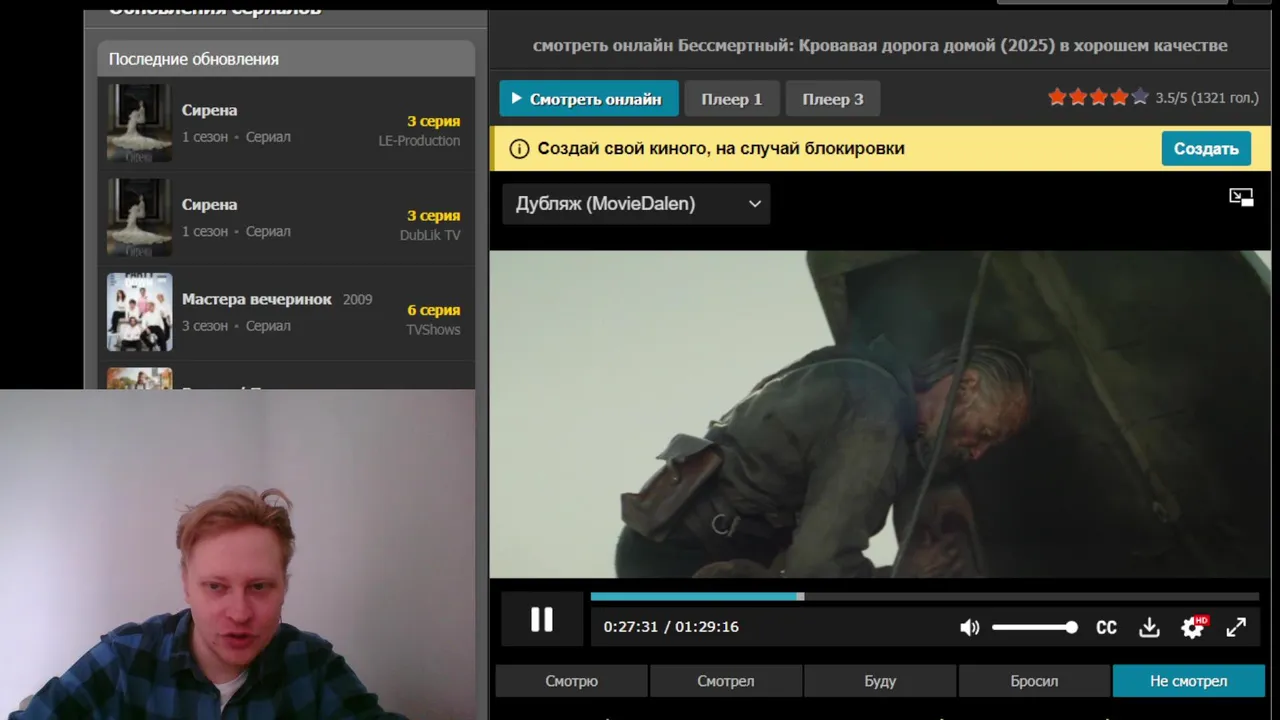Toggle CC subtitles in player
Viewport: 1280px width, 720px height.
click(x=1106, y=628)
